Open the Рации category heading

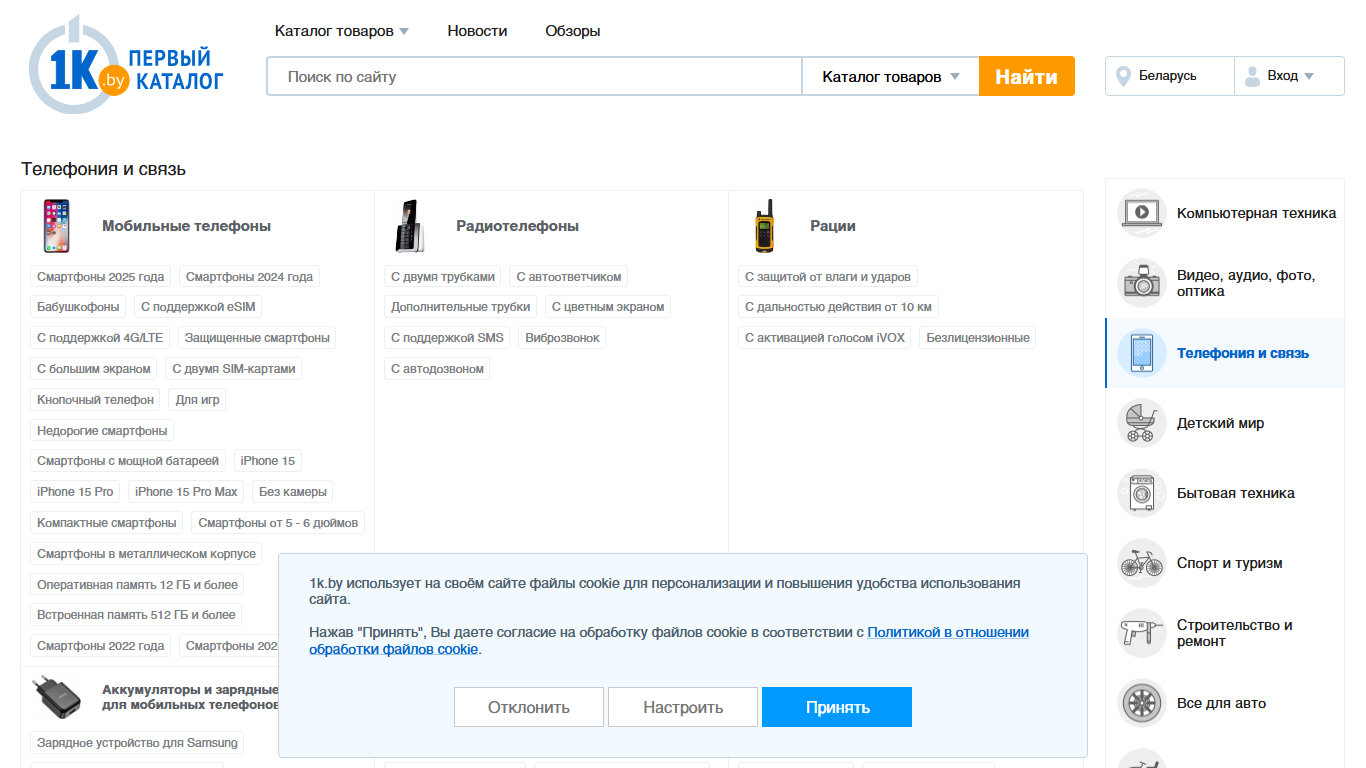click(833, 226)
